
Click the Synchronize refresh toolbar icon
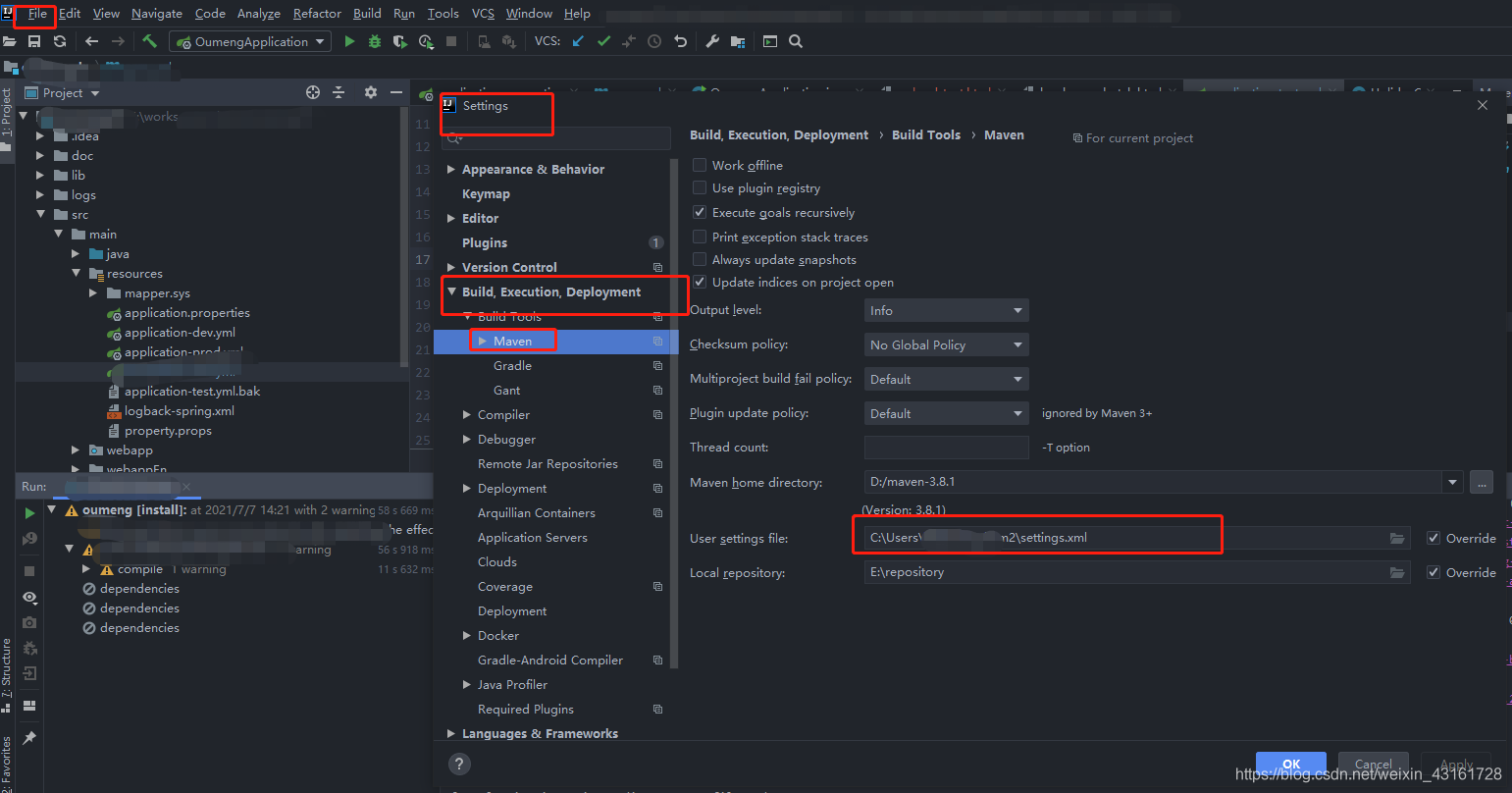click(60, 41)
